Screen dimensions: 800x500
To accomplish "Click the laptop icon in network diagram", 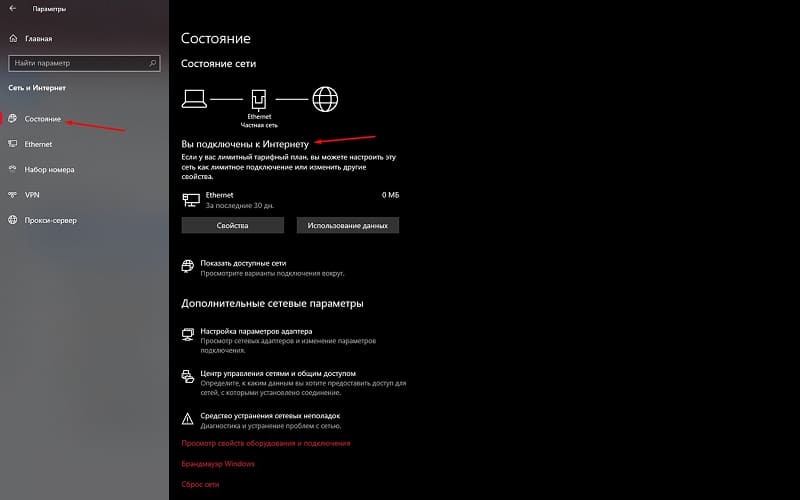I will (x=194, y=99).
